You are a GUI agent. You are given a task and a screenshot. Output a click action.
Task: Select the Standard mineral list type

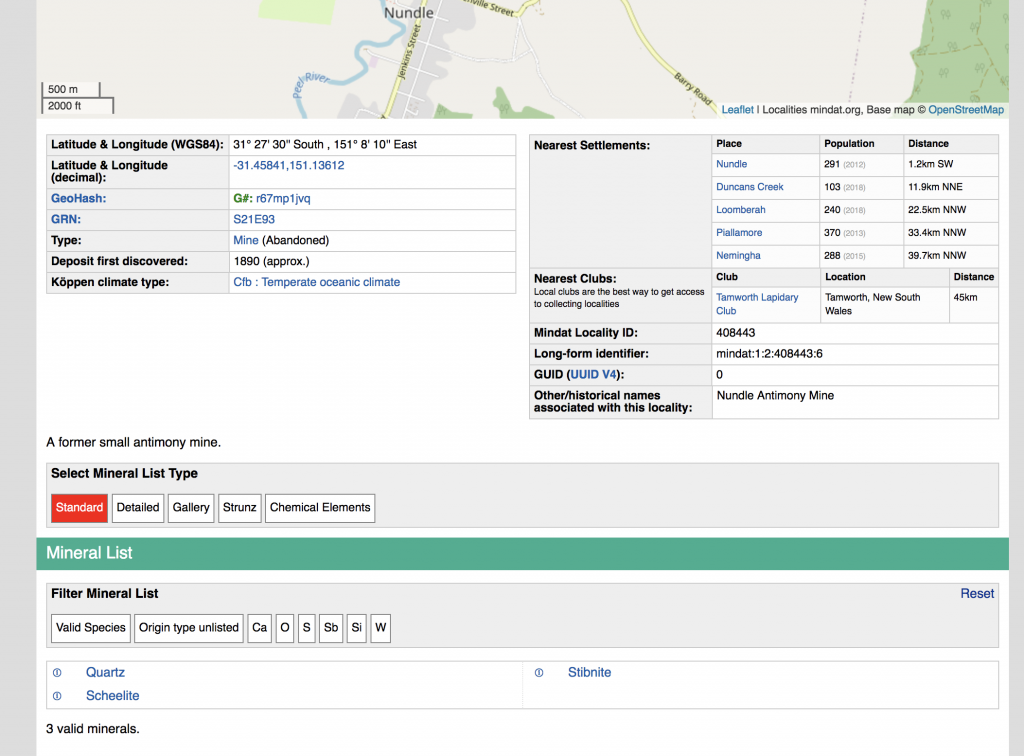click(79, 508)
